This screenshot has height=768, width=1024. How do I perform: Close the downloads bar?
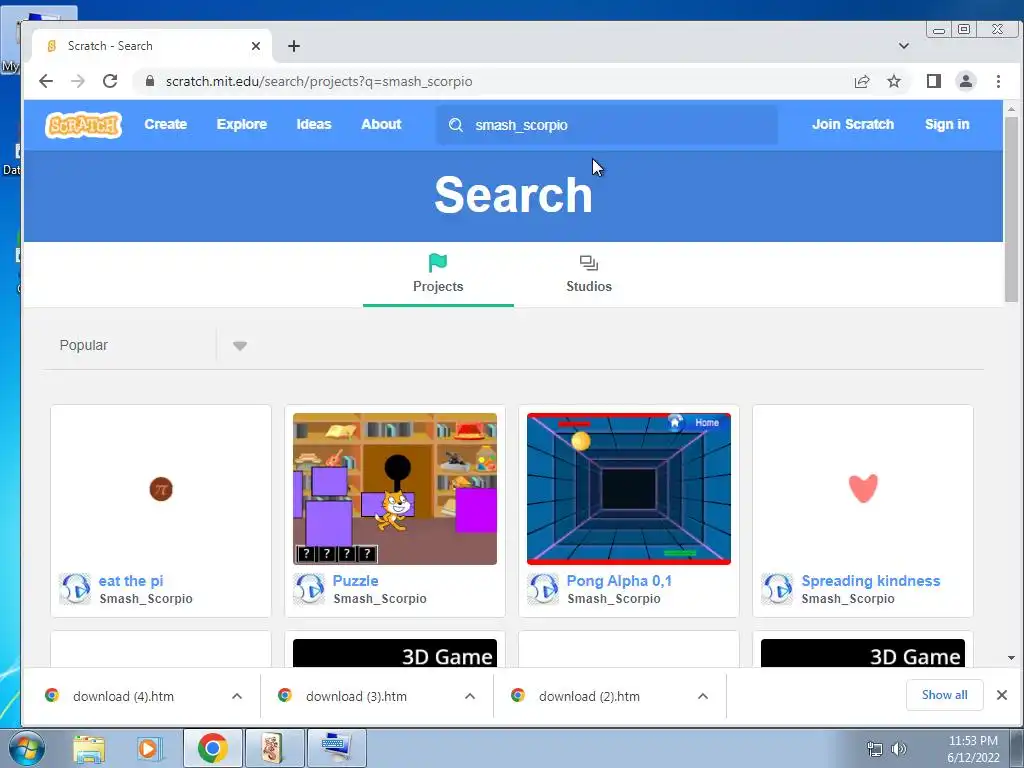(1002, 695)
